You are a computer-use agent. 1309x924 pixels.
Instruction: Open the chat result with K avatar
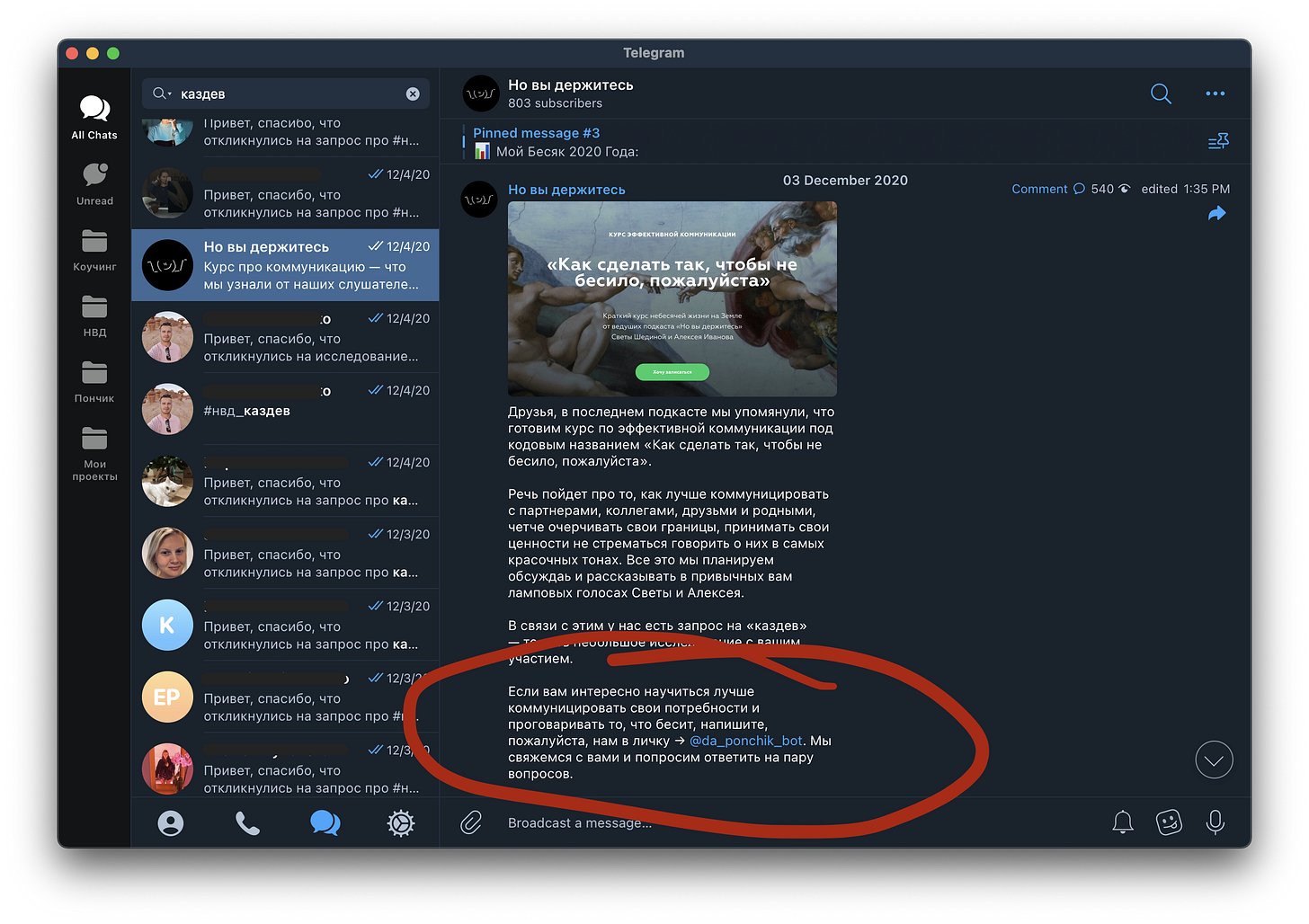pyautogui.click(x=285, y=625)
